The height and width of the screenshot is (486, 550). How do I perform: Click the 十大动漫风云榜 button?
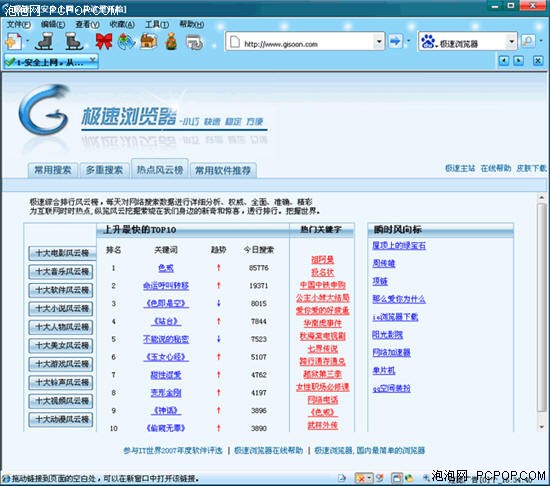point(62,419)
